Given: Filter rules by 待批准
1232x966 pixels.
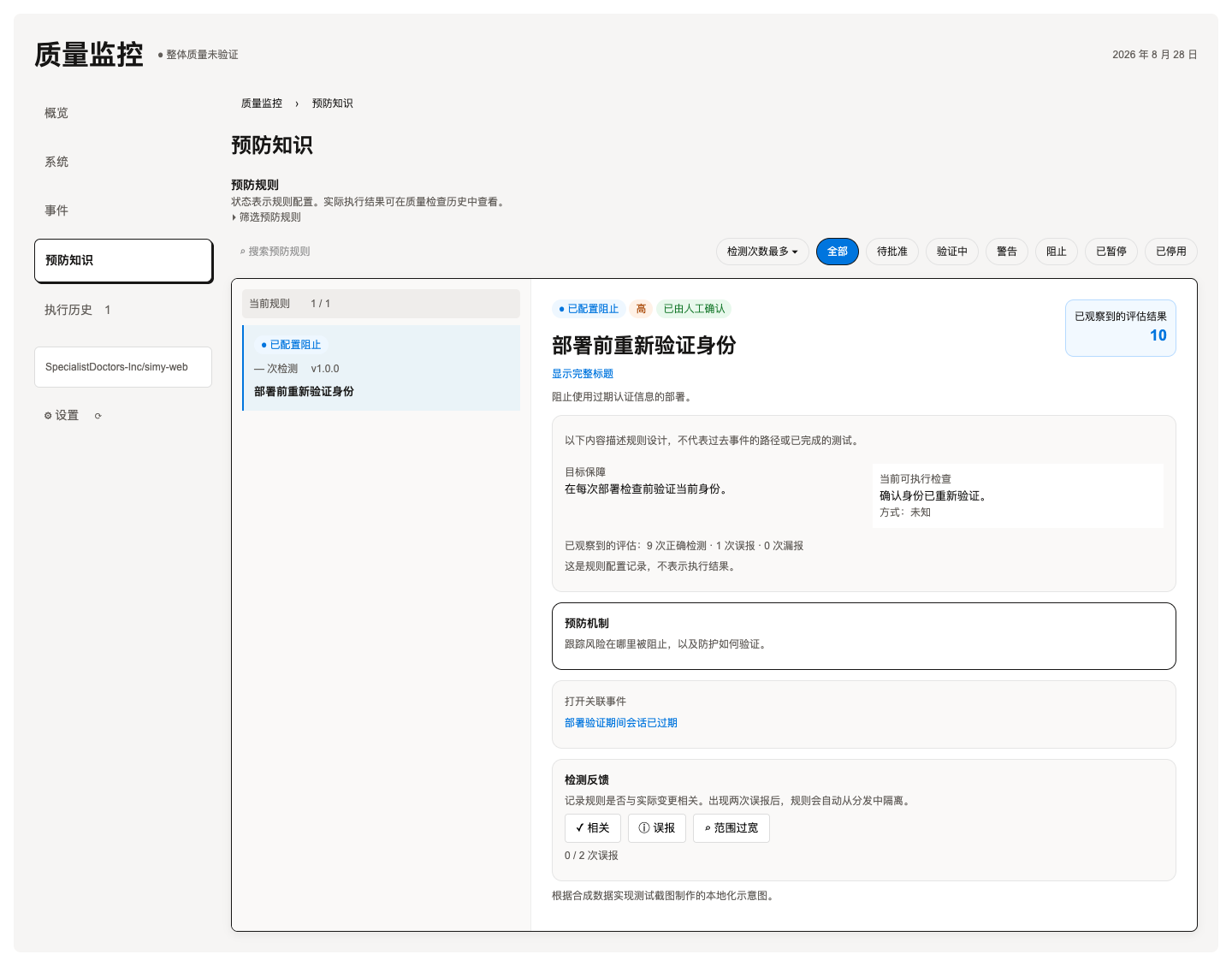Looking at the screenshot, I should [x=892, y=252].
